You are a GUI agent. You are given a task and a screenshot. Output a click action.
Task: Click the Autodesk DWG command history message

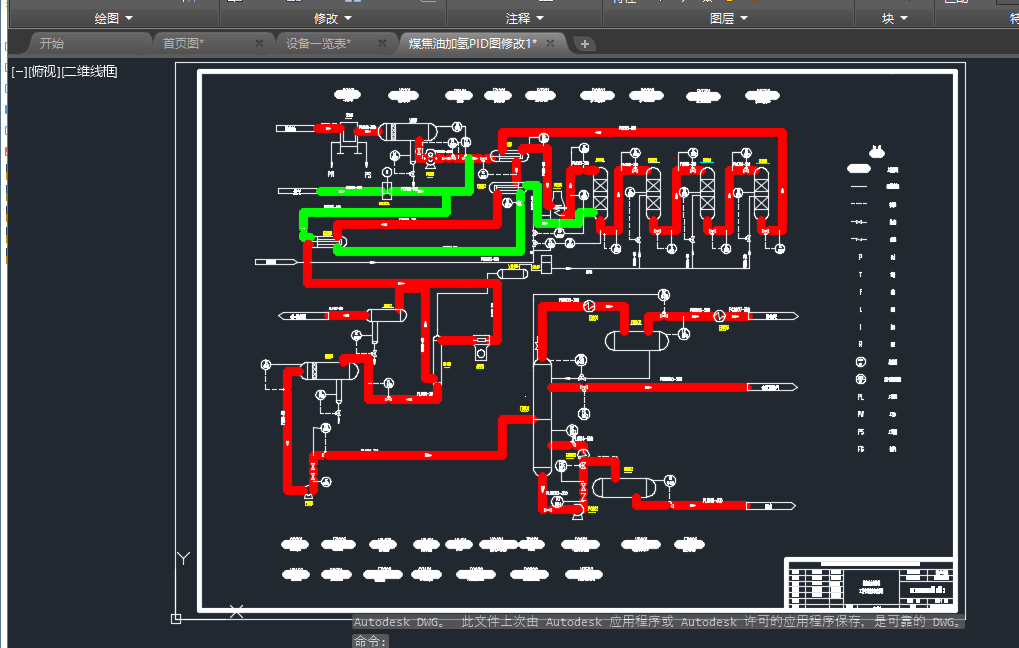pyautogui.click(x=658, y=622)
